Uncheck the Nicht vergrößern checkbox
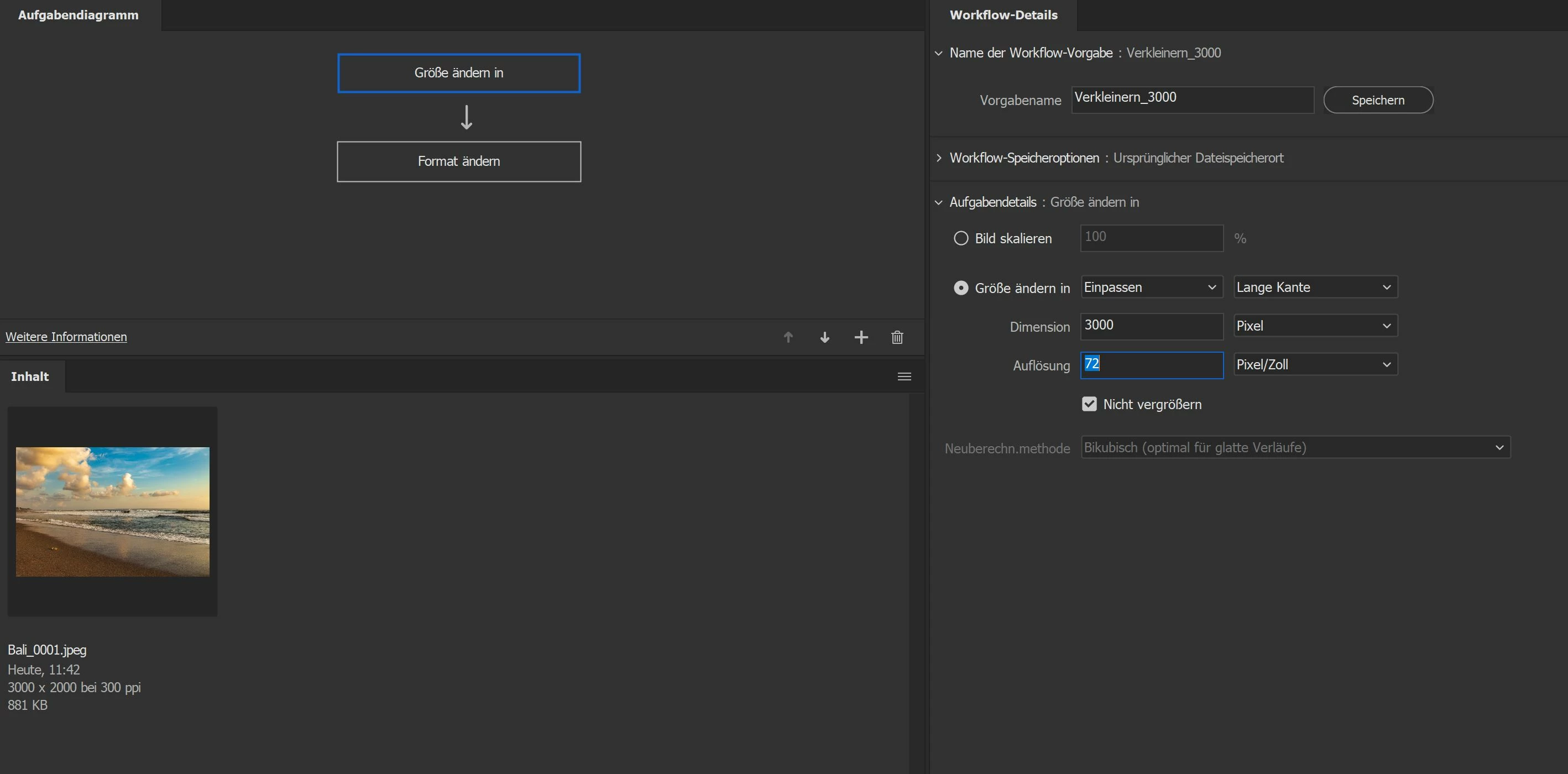The width and height of the screenshot is (1568, 774). click(1089, 404)
